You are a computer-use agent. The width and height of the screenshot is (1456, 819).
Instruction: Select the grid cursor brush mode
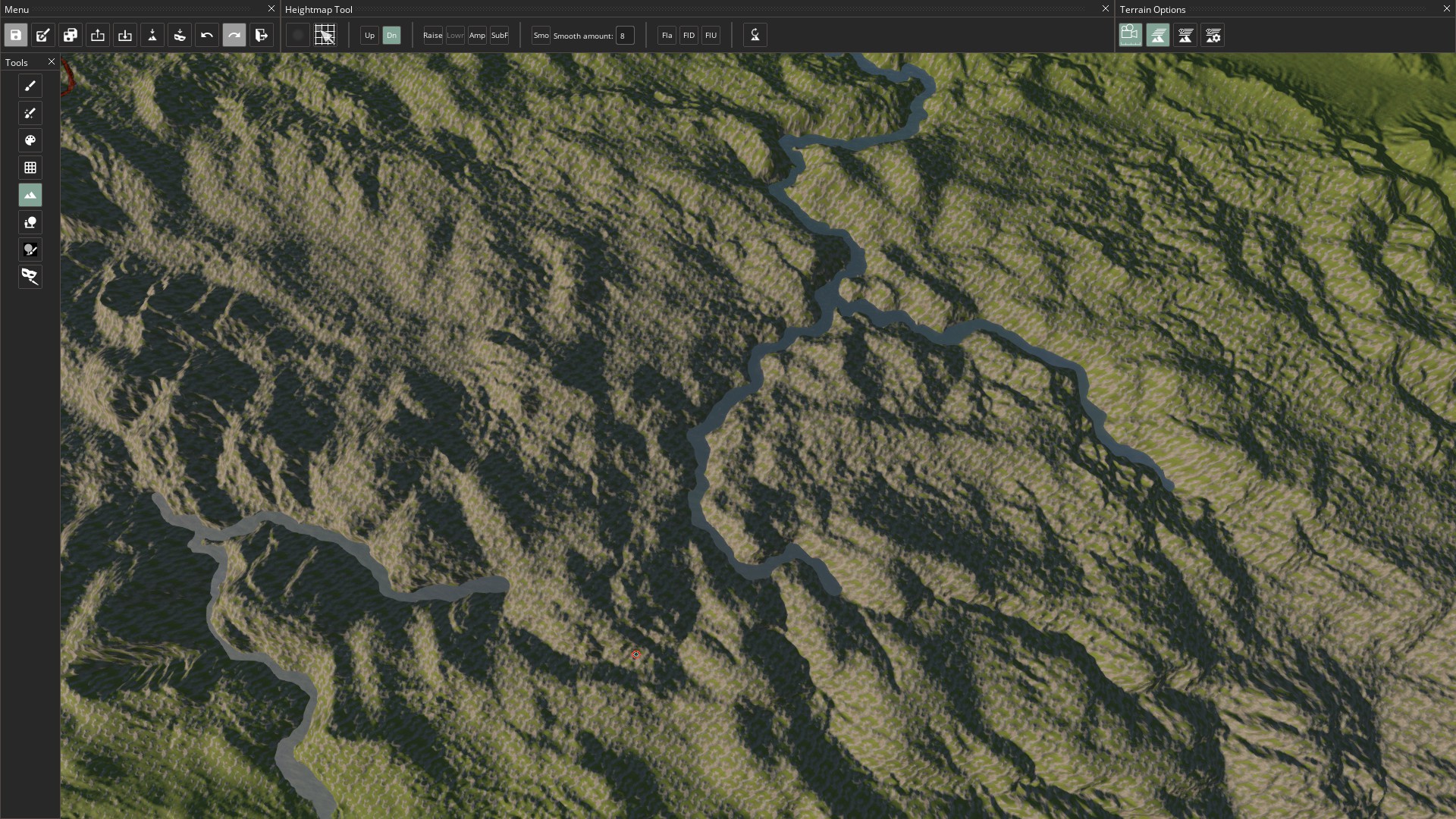325,35
